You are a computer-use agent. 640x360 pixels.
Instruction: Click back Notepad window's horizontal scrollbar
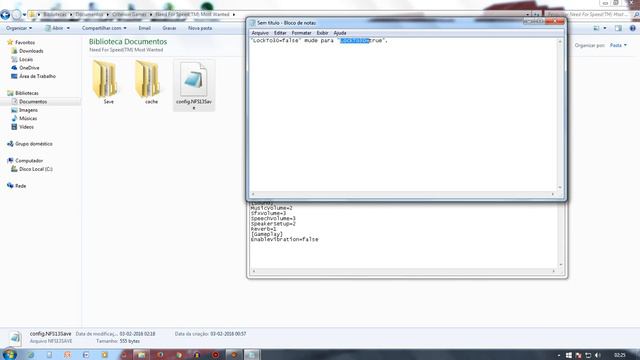(404, 271)
